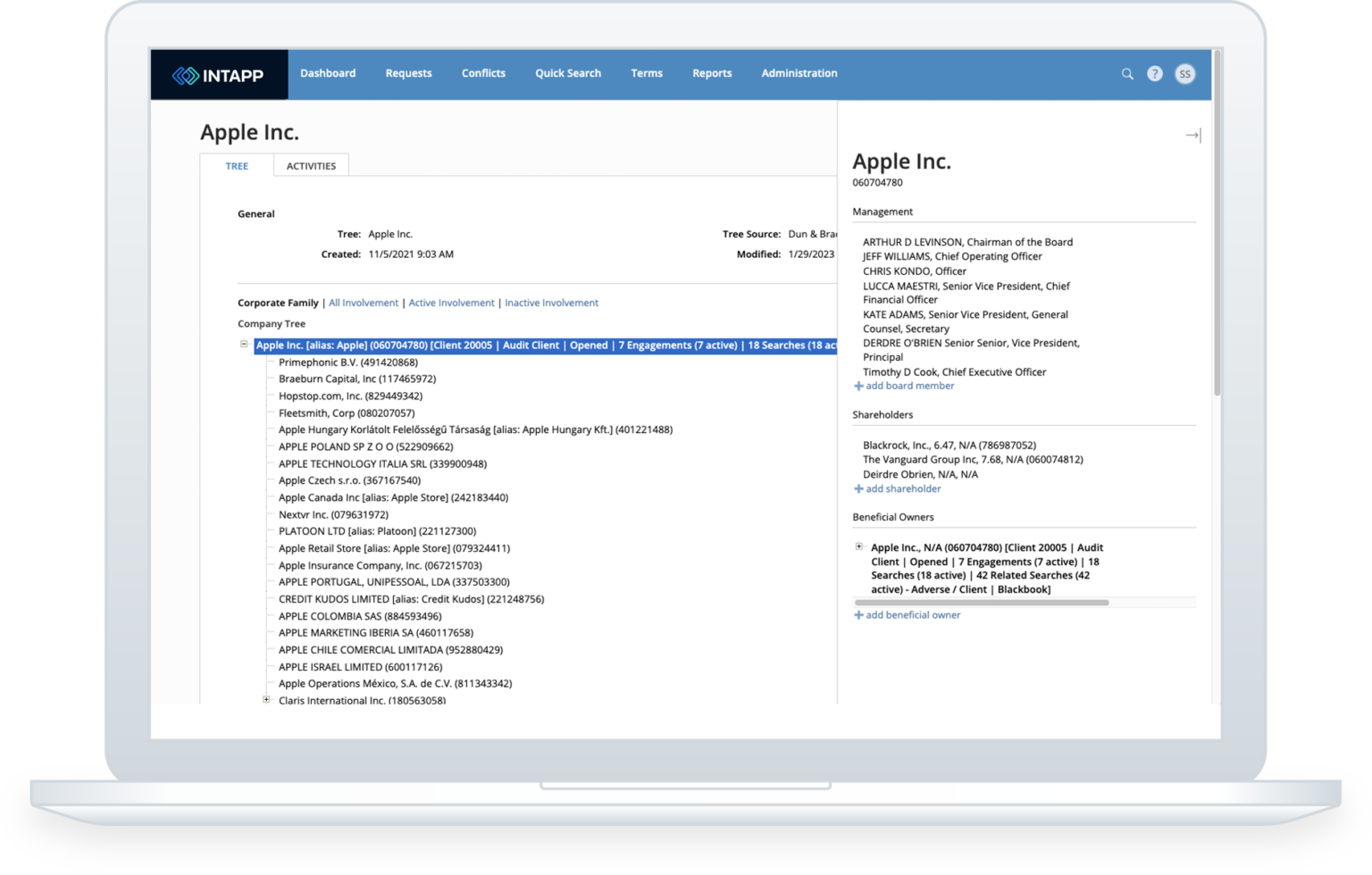Screen dimensions: 1372x875
Task: Expand the Claris International Inc. node
Action: (265, 699)
